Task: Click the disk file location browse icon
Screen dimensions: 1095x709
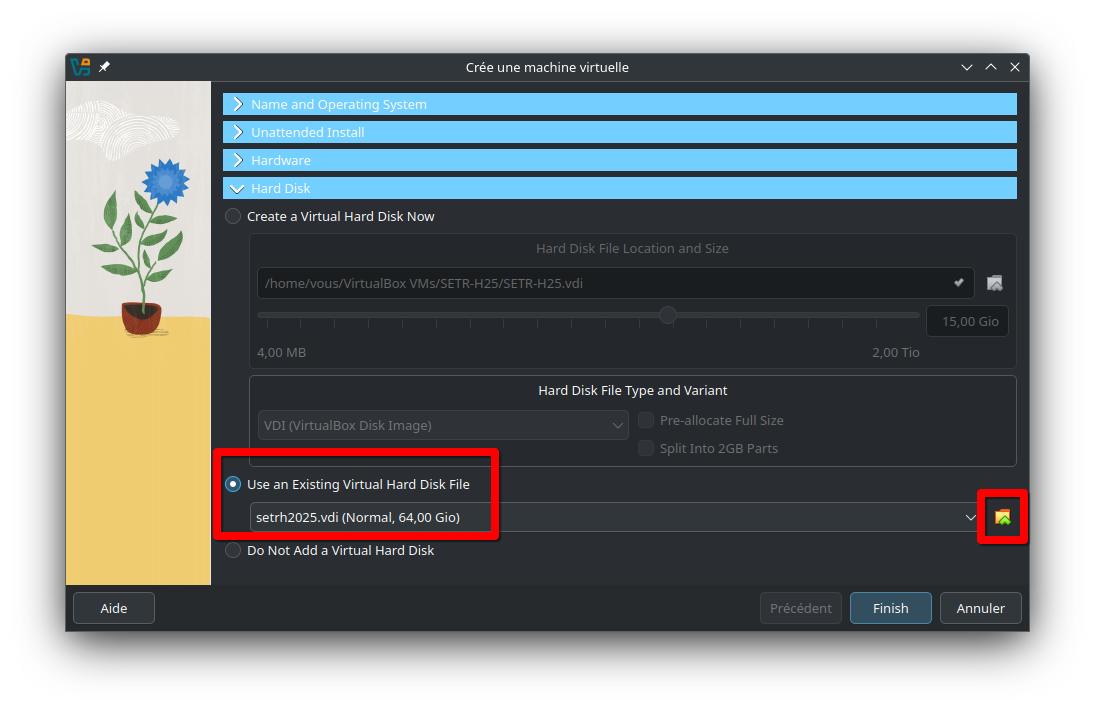Action: [x=994, y=283]
